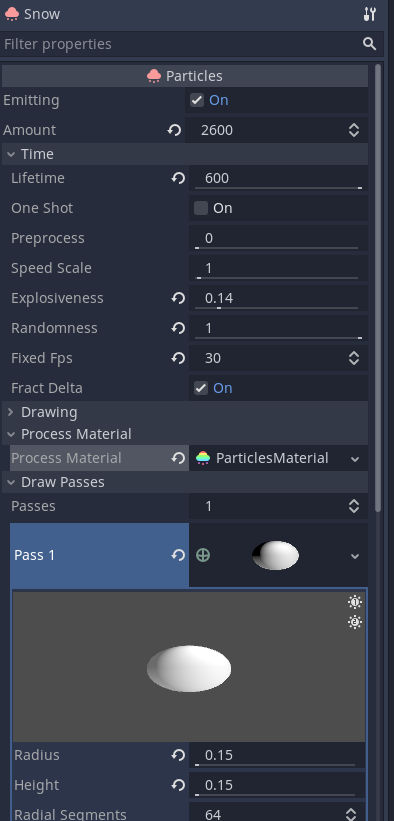The height and width of the screenshot is (821, 394).
Task: Disable the Emitting checkbox
Action: click(x=197, y=100)
